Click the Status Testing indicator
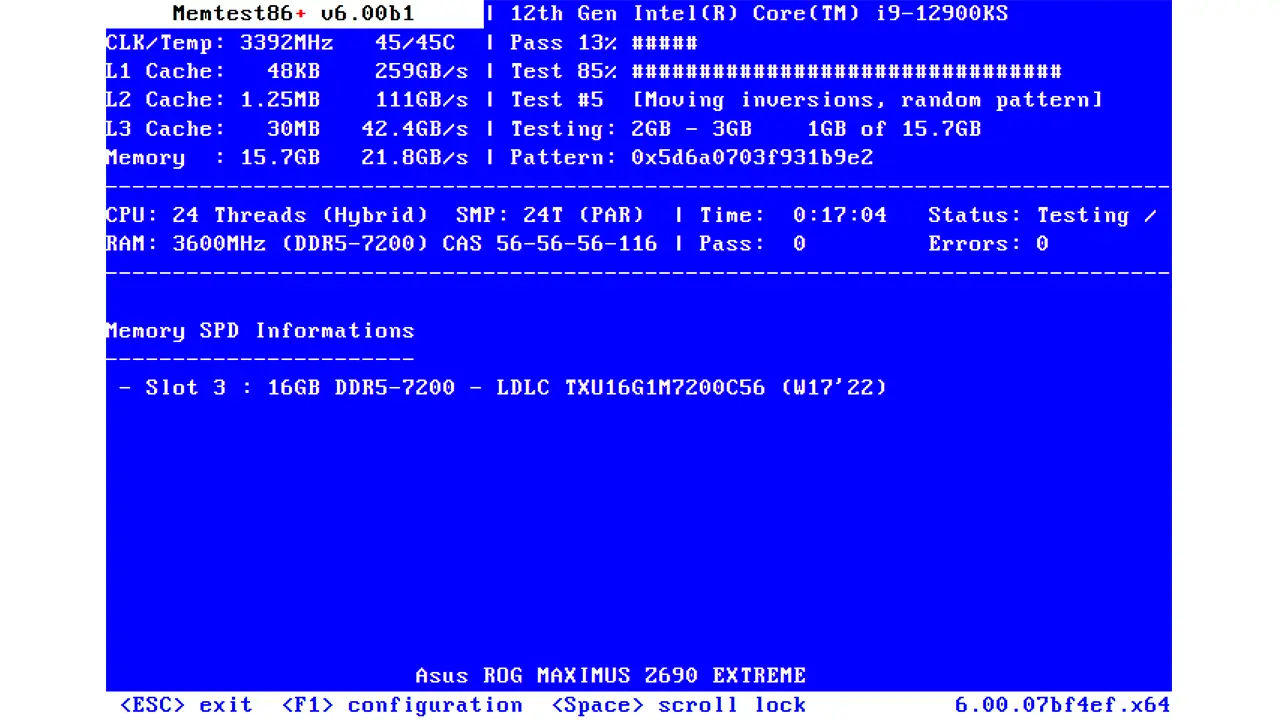Image resolution: width=1280 pixels, height=720 pixels. pyautogui.click(x=1043, y=215)
